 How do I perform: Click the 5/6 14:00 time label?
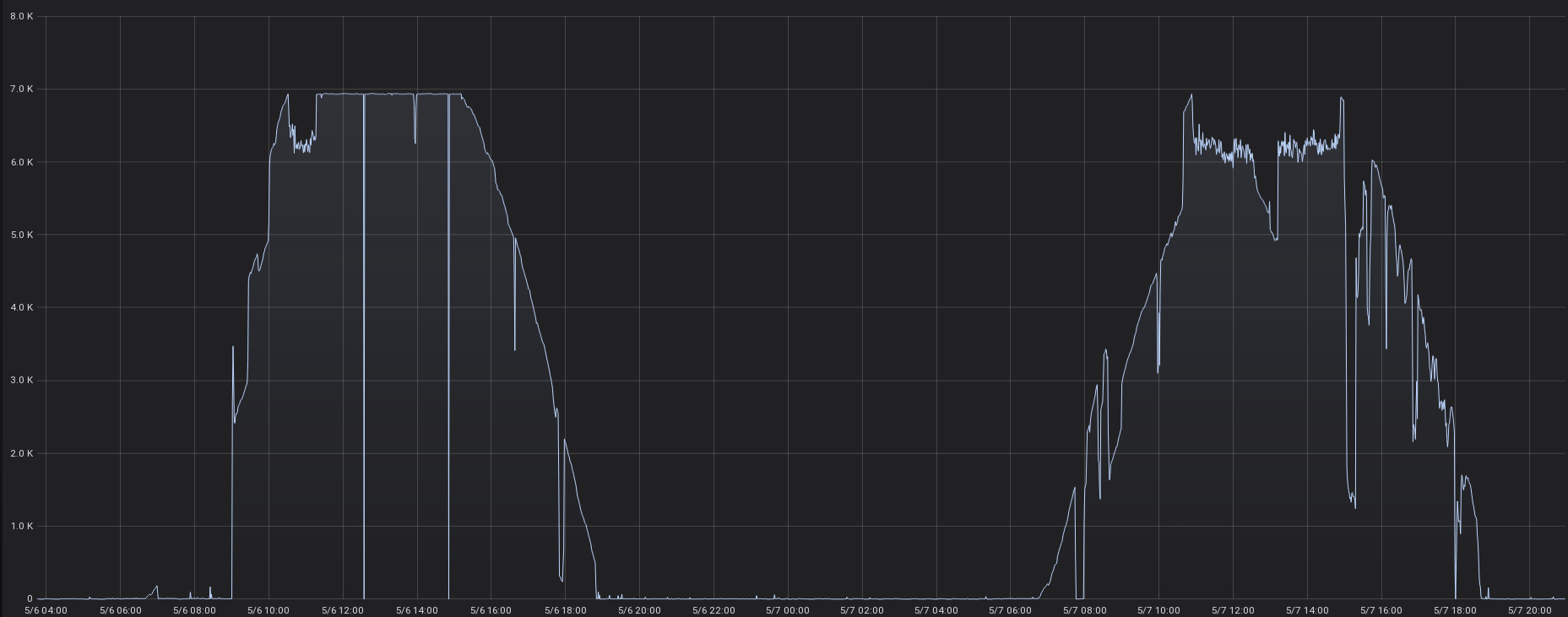pyautogui.click(x=416, y=609)
